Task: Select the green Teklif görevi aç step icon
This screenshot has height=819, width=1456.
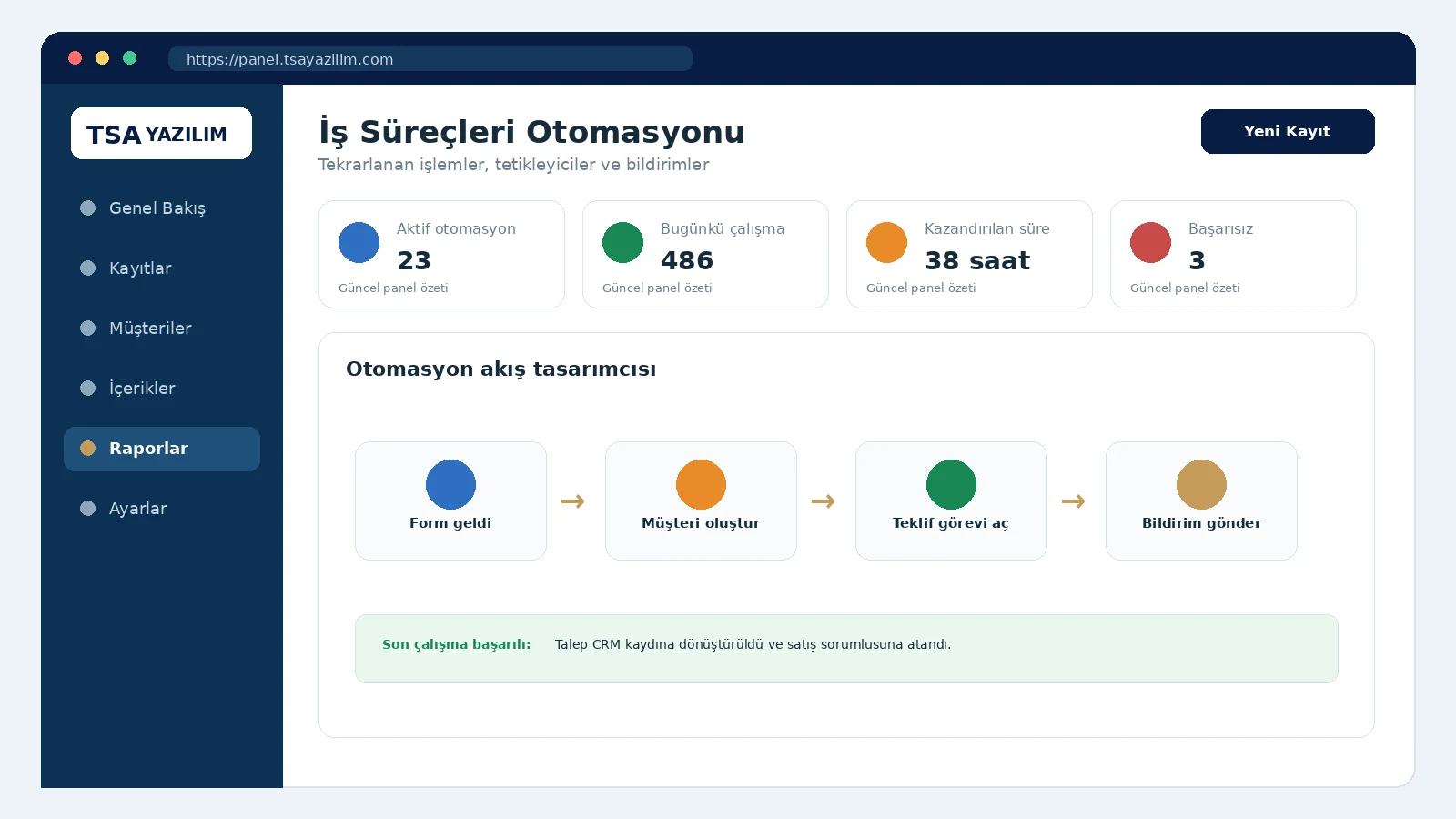Action: point(951,484)
